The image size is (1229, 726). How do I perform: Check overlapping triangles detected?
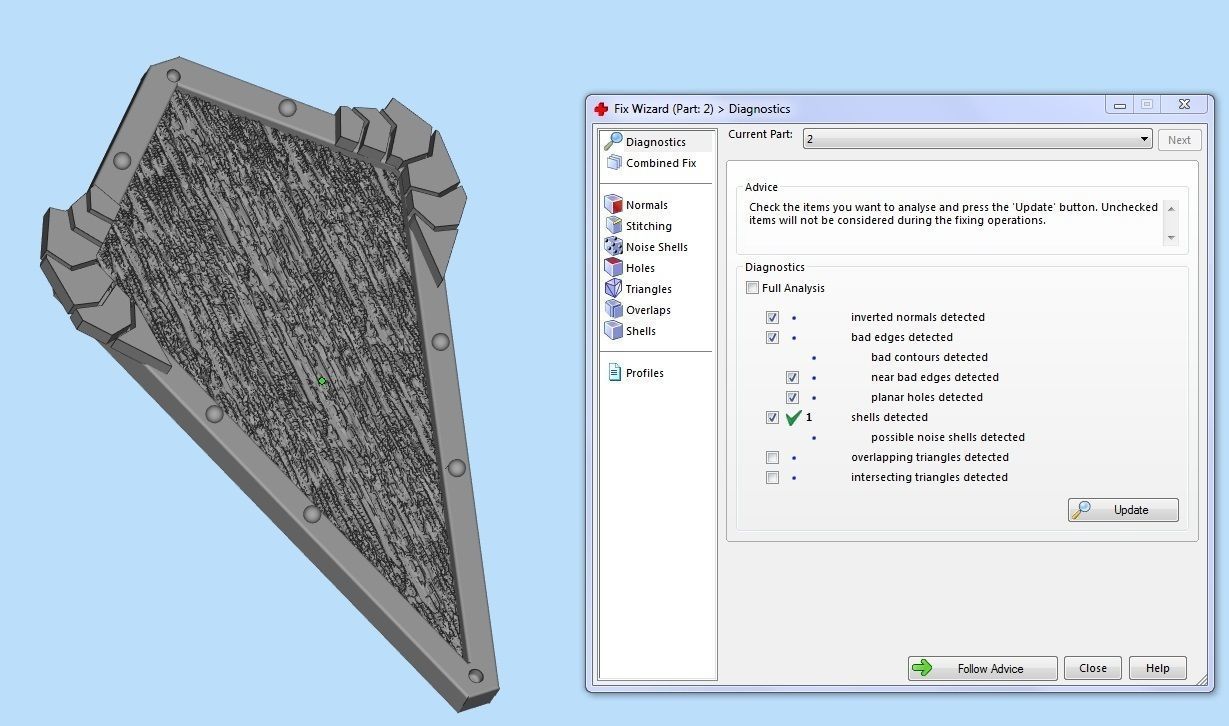point(772,457)
